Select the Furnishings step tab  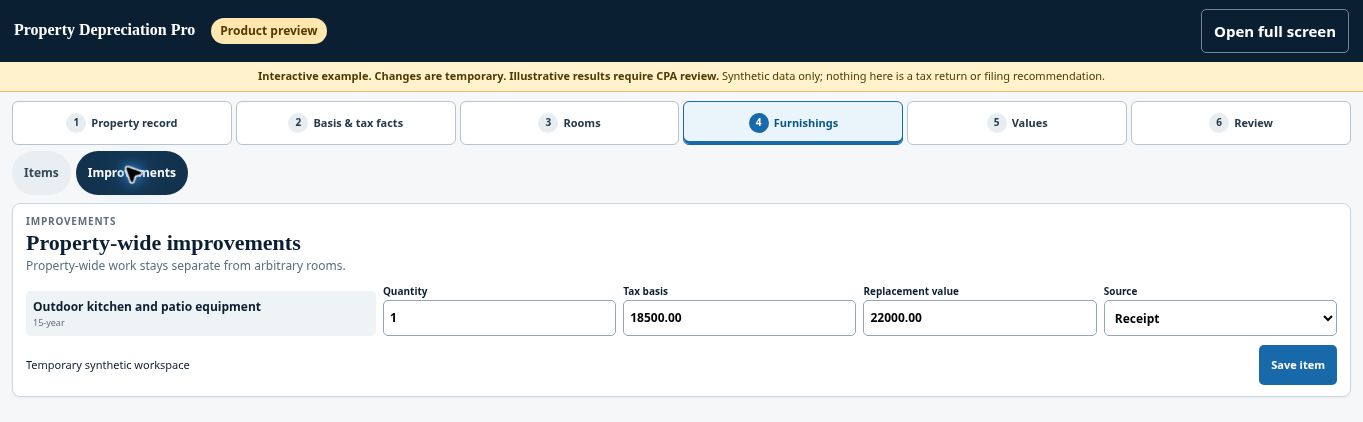[x=793, y=123]
